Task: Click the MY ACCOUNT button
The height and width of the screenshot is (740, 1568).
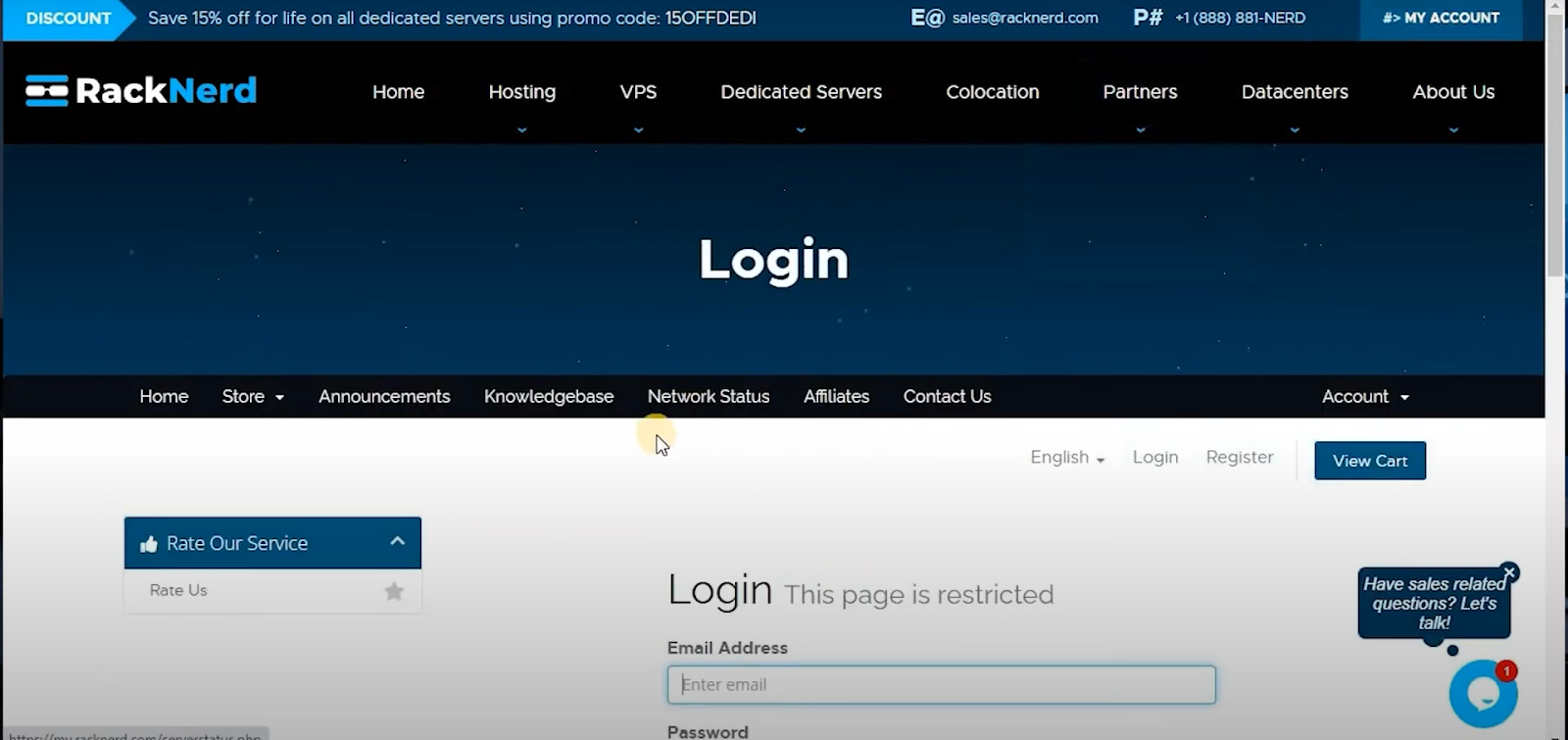Action: click(x=1441, y=18)
